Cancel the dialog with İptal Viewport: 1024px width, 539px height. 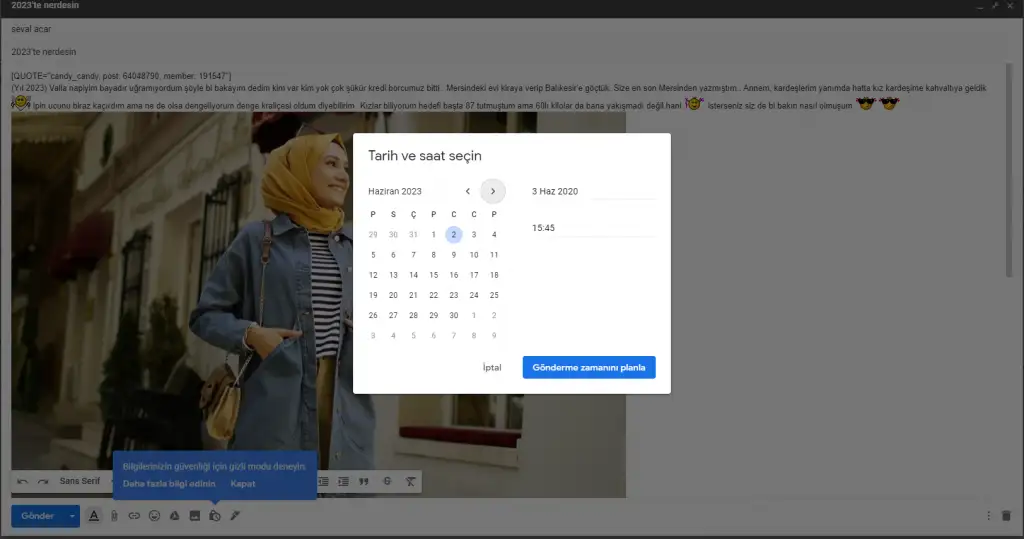(492, 368)
